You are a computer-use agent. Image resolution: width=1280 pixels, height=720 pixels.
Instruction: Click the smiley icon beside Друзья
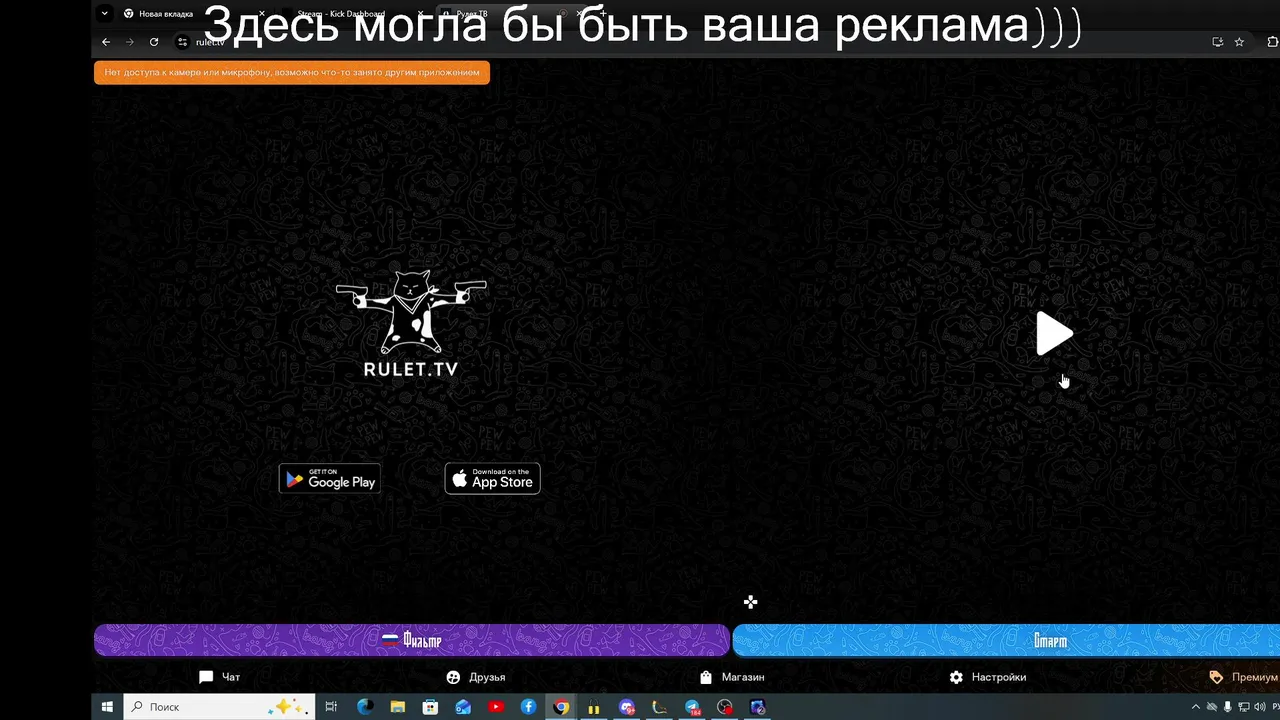pos(453,677)
